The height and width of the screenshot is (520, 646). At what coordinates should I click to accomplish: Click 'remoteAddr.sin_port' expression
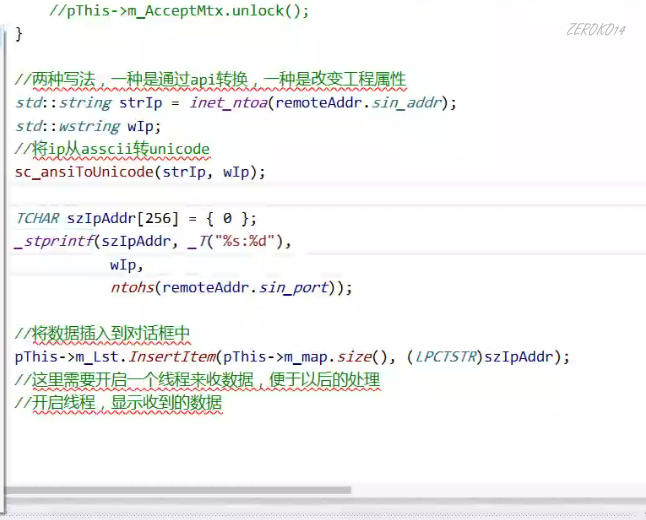point(245,288)
